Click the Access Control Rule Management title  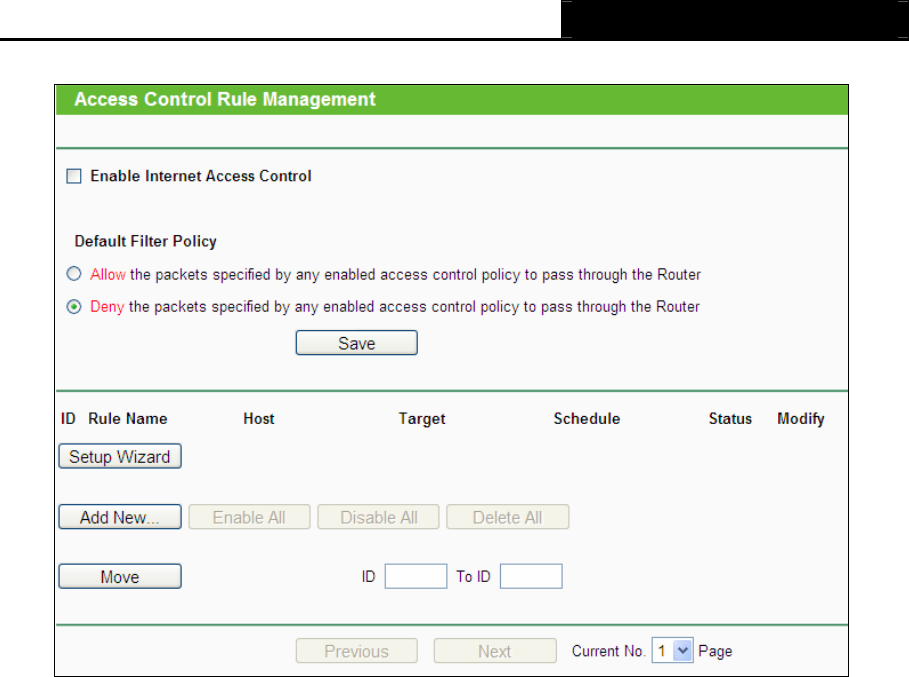(225, 99)
